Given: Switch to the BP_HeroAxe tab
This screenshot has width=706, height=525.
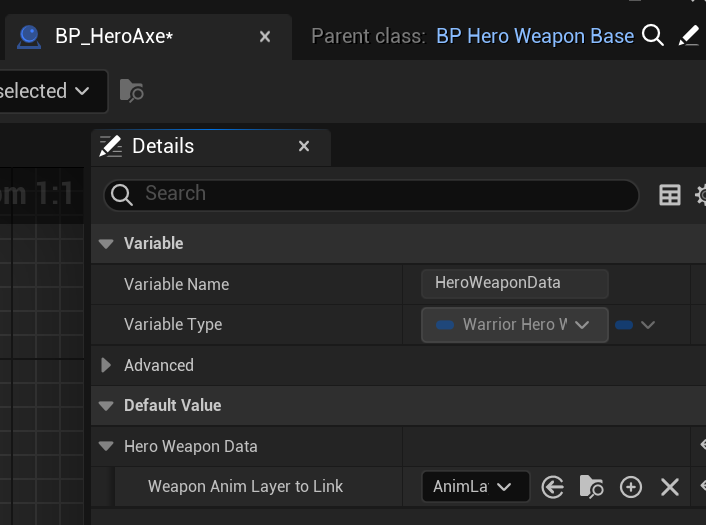Looking at the screenshot, I should (x=115, y=36).
